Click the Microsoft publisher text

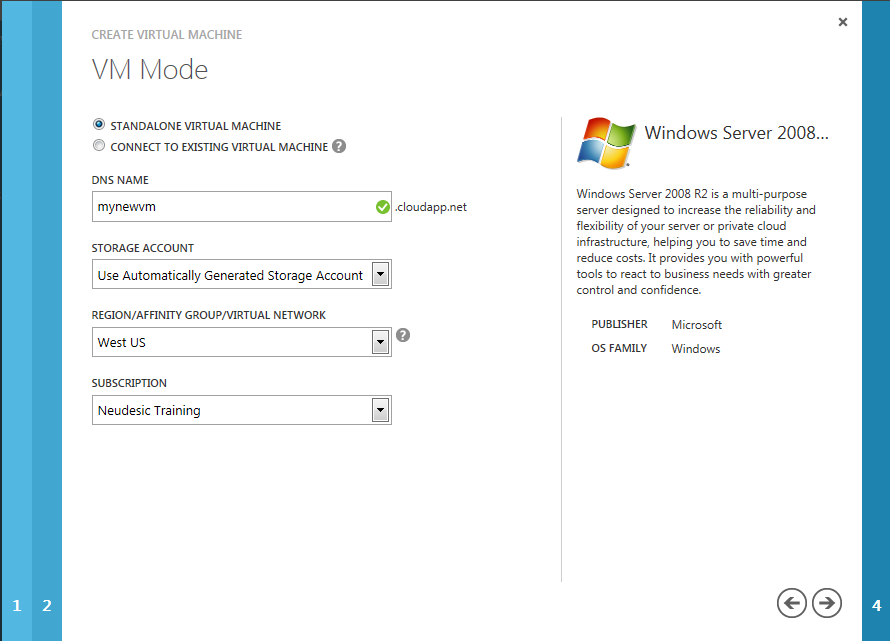(696, 324)
